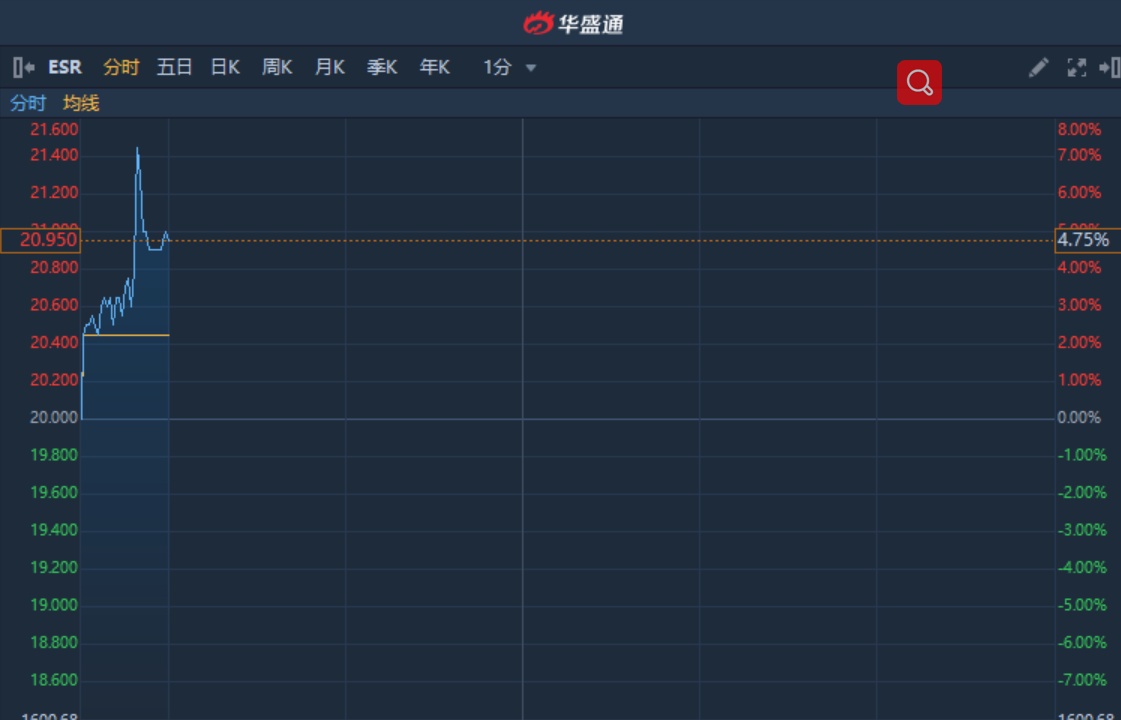Click the -3.00% percentage axis label

point(1082,530)
